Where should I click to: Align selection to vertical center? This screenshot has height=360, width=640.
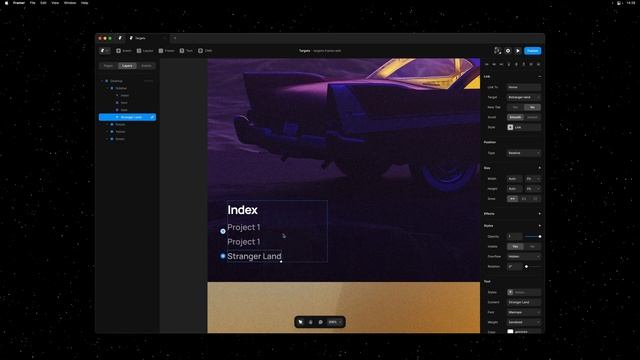(x=516, y=64)
